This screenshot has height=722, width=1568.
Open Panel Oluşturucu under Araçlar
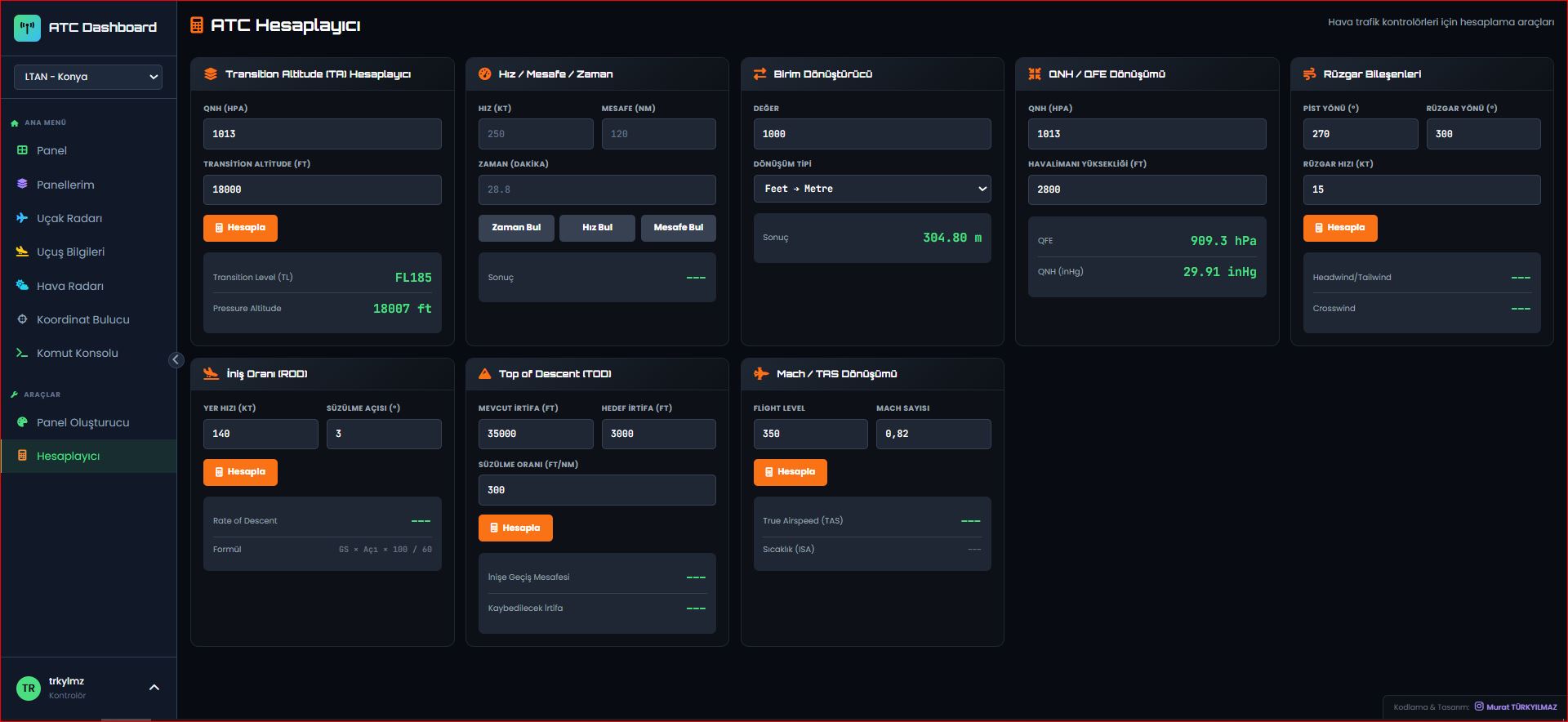click(x=88, y=422)
